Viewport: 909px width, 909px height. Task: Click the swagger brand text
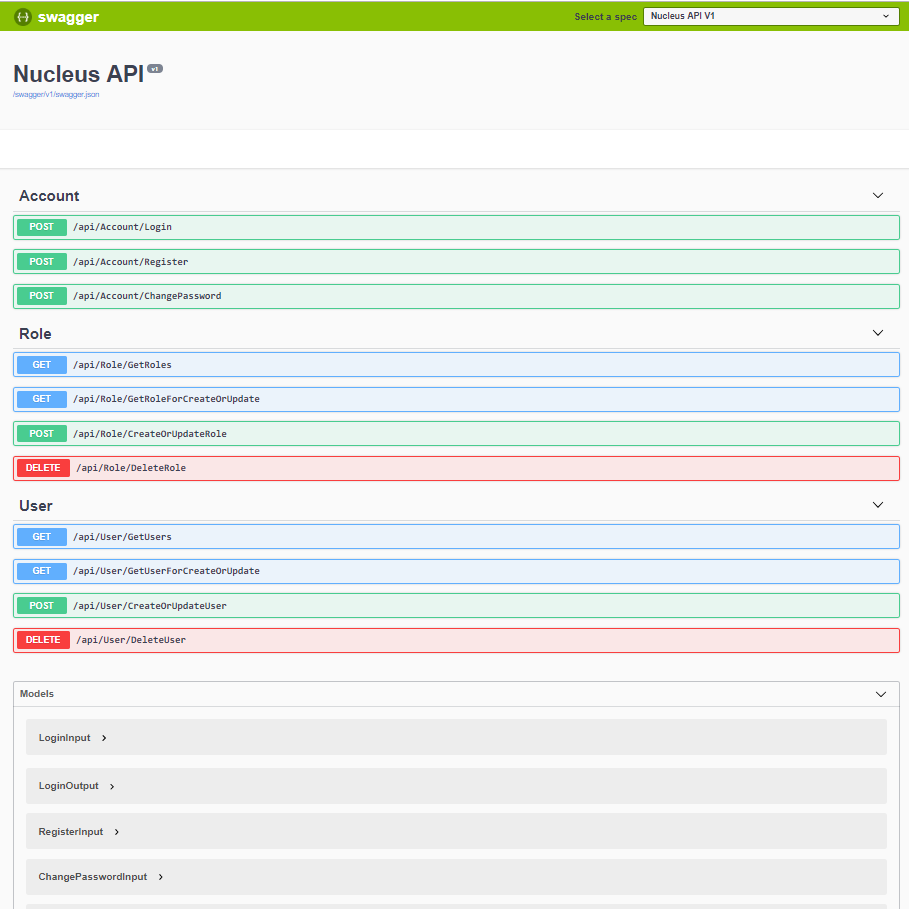click(x=68, y=17)
